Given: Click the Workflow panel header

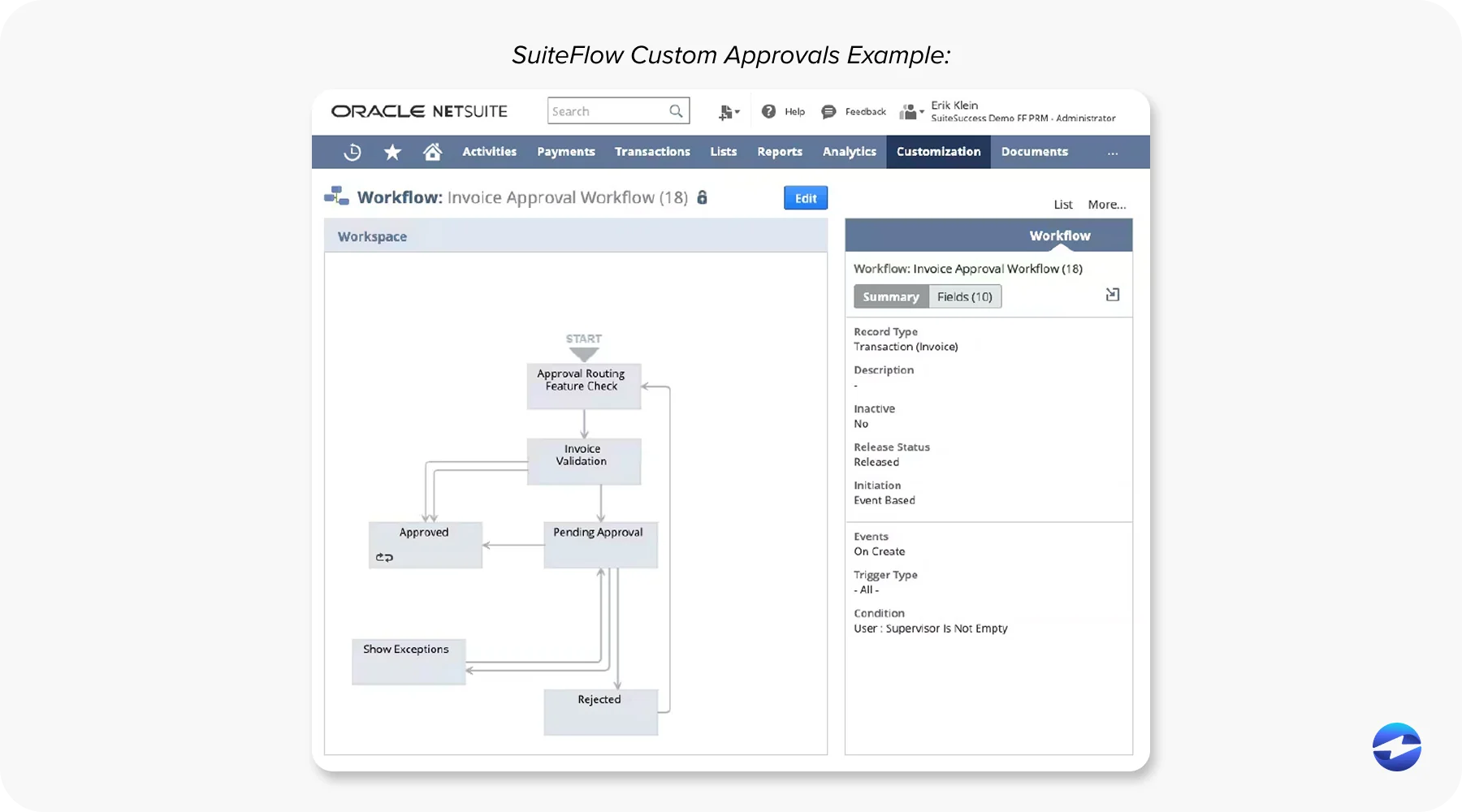Looking at the screenshot, I should click(988, 235).
